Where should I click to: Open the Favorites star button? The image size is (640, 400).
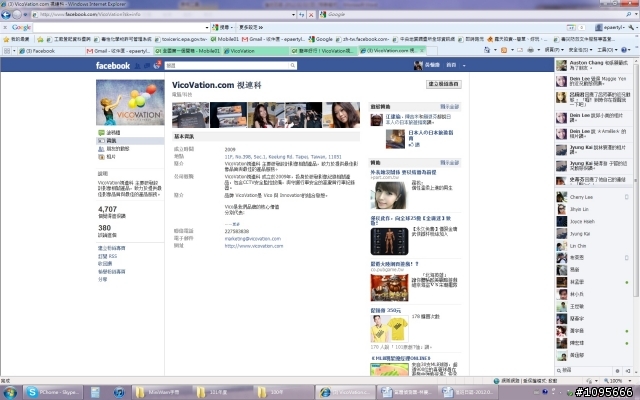coord(16,39)
